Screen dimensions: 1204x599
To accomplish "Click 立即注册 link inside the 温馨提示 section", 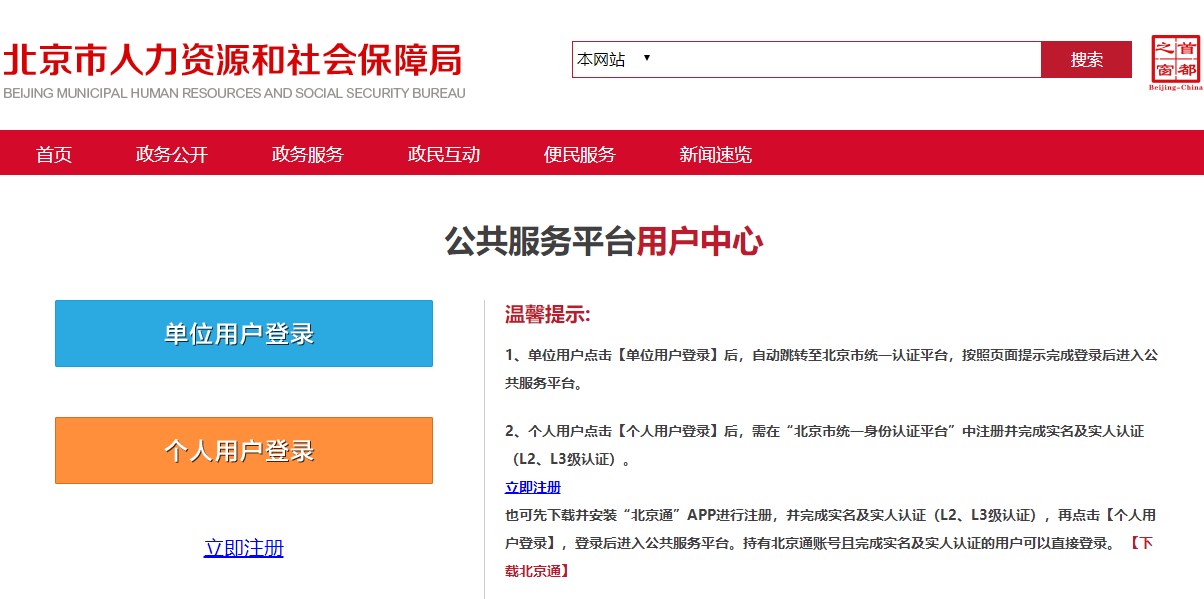I will (x=533, y=487).
